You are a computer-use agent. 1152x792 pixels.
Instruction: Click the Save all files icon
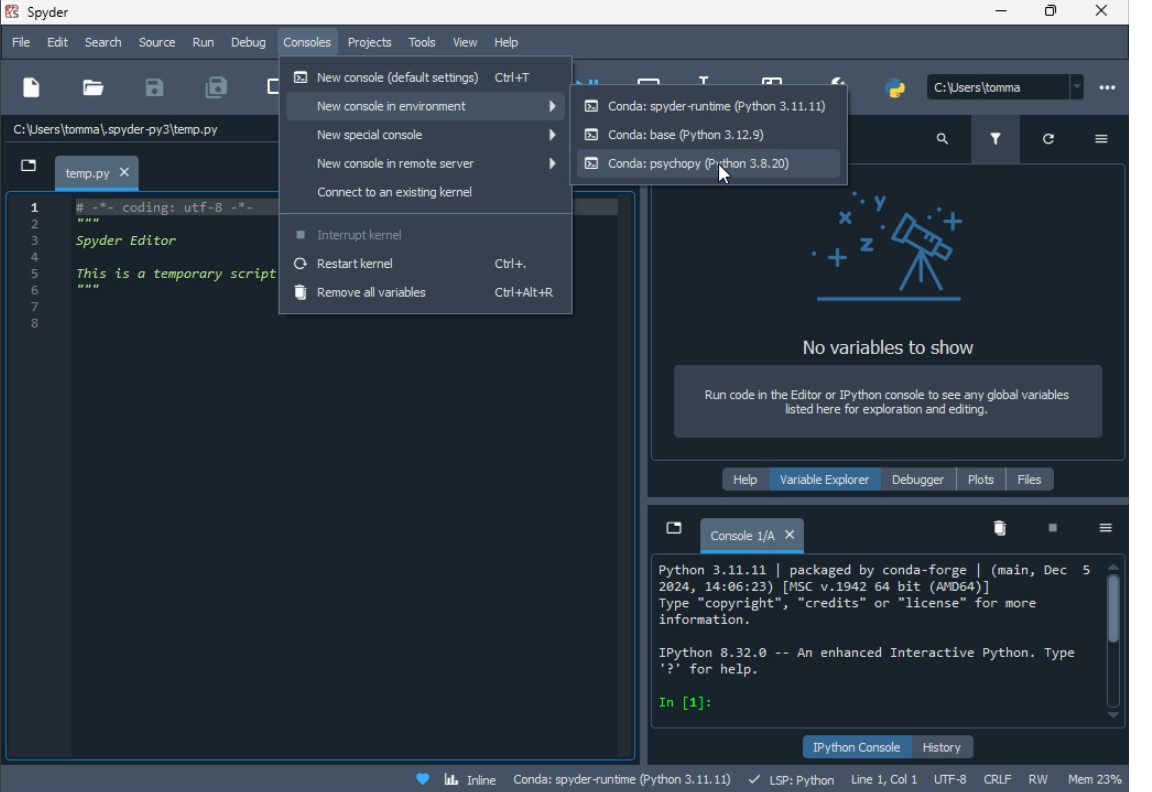(x=216, y=88)
